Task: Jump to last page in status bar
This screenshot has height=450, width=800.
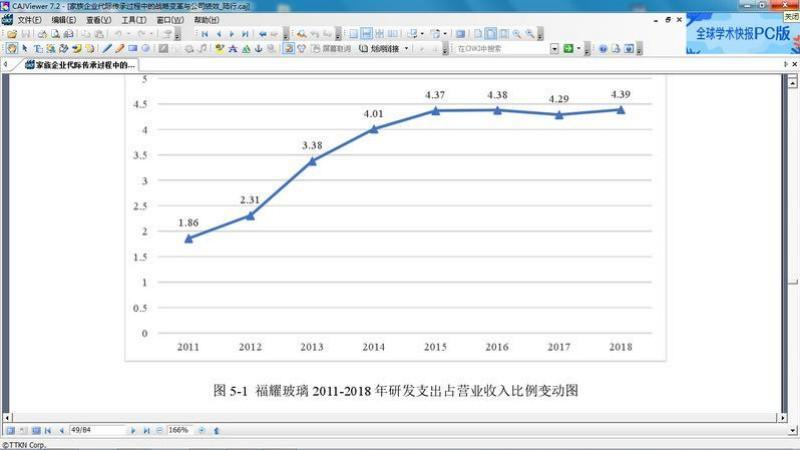Action: (146, 430)
